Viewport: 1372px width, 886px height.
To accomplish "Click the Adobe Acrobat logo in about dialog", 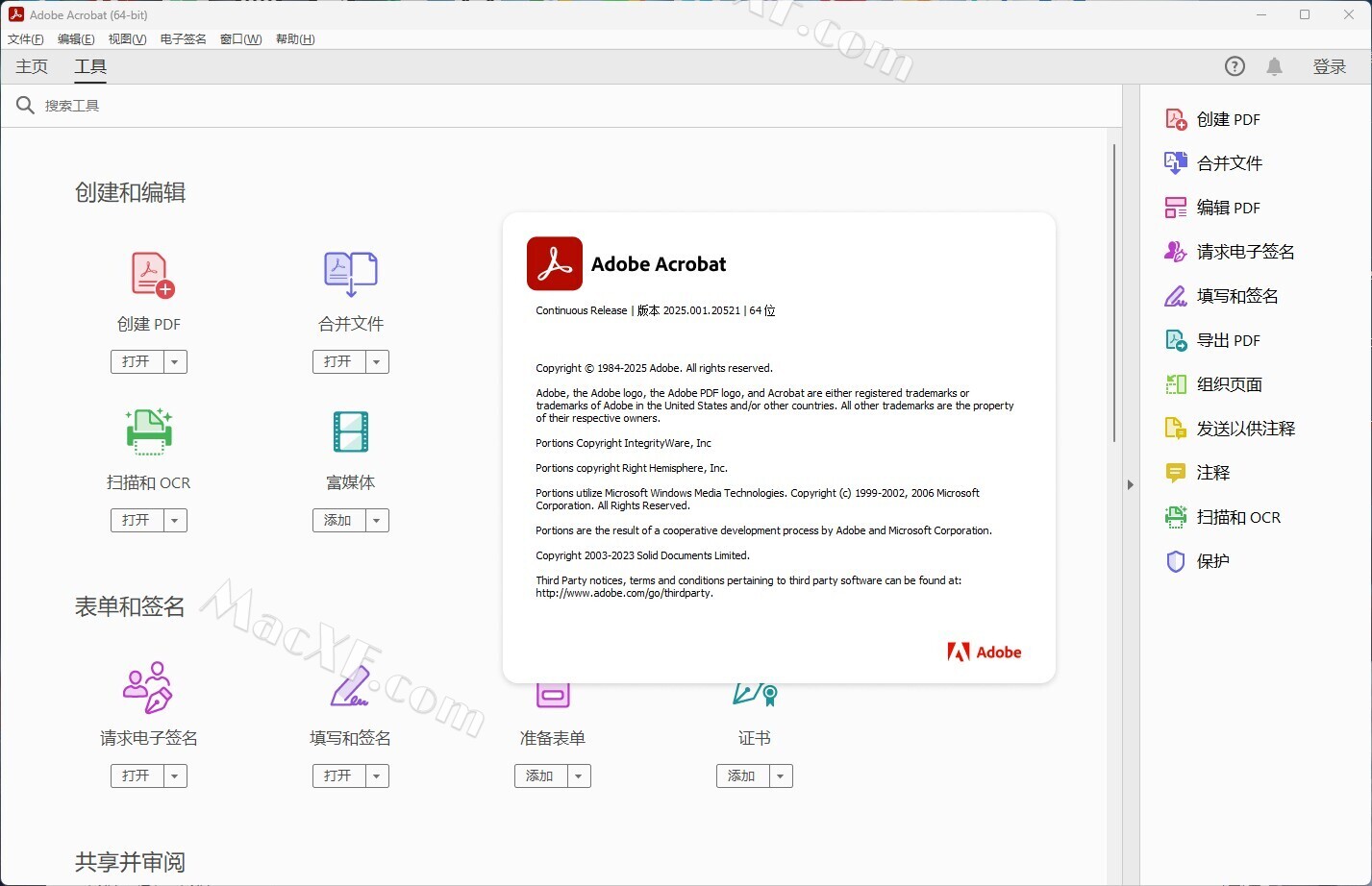I will 555,263.
